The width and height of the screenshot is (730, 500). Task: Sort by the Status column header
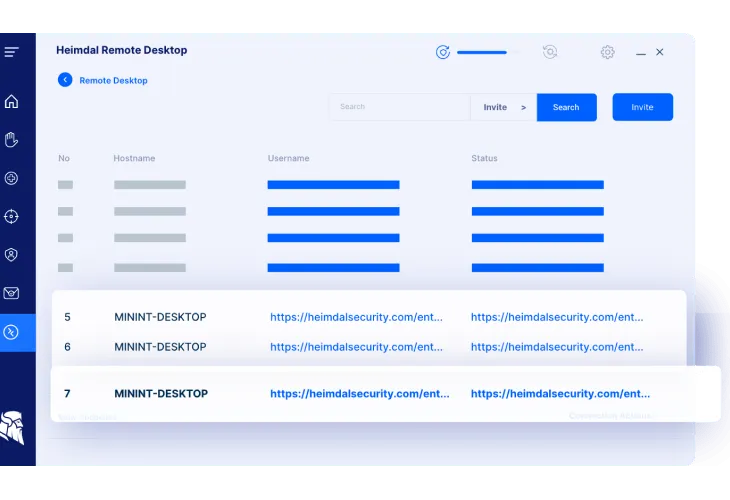click(x=484, y=158)
